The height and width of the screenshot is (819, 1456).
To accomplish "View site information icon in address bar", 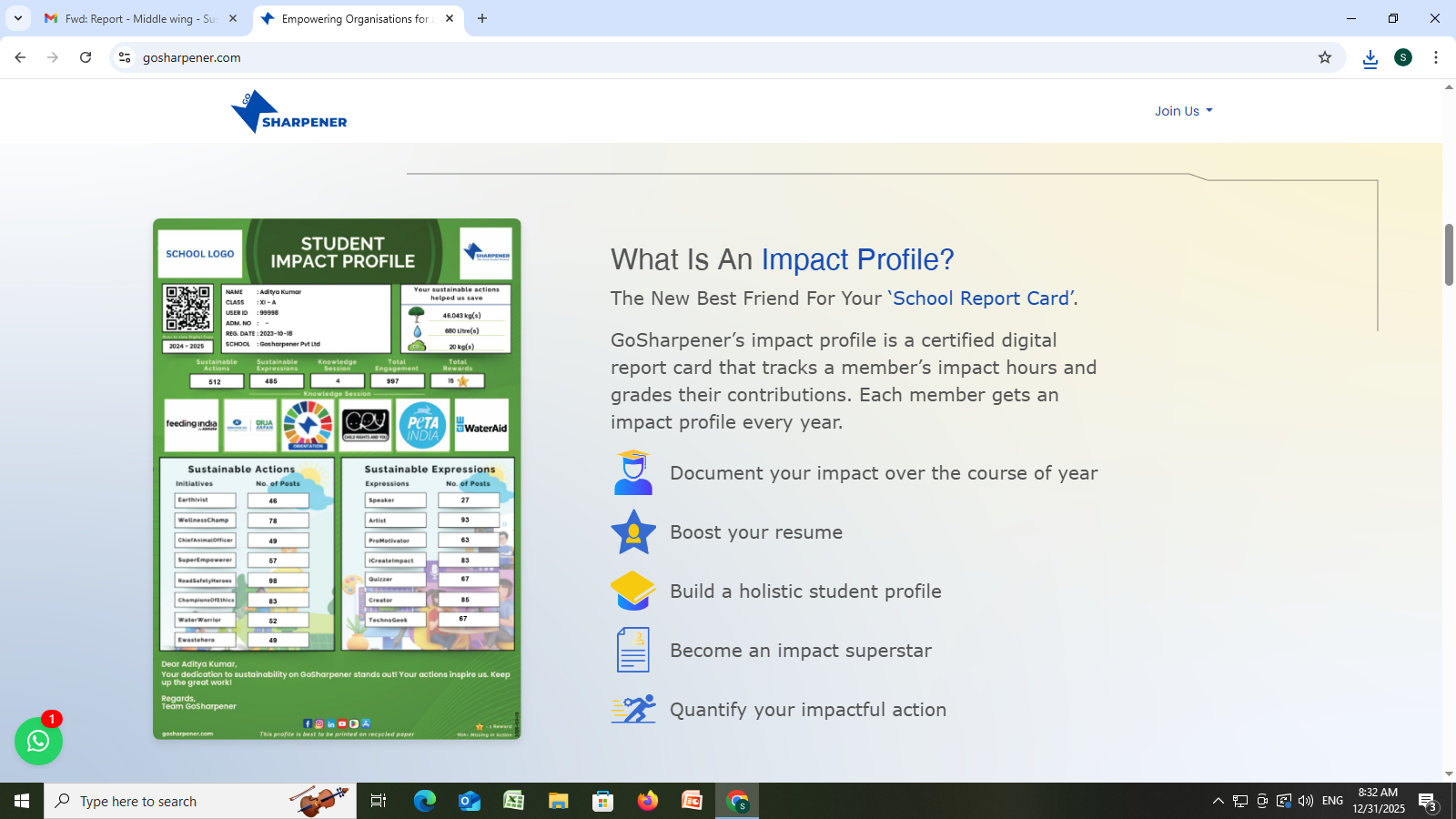I will coord(125,57).
